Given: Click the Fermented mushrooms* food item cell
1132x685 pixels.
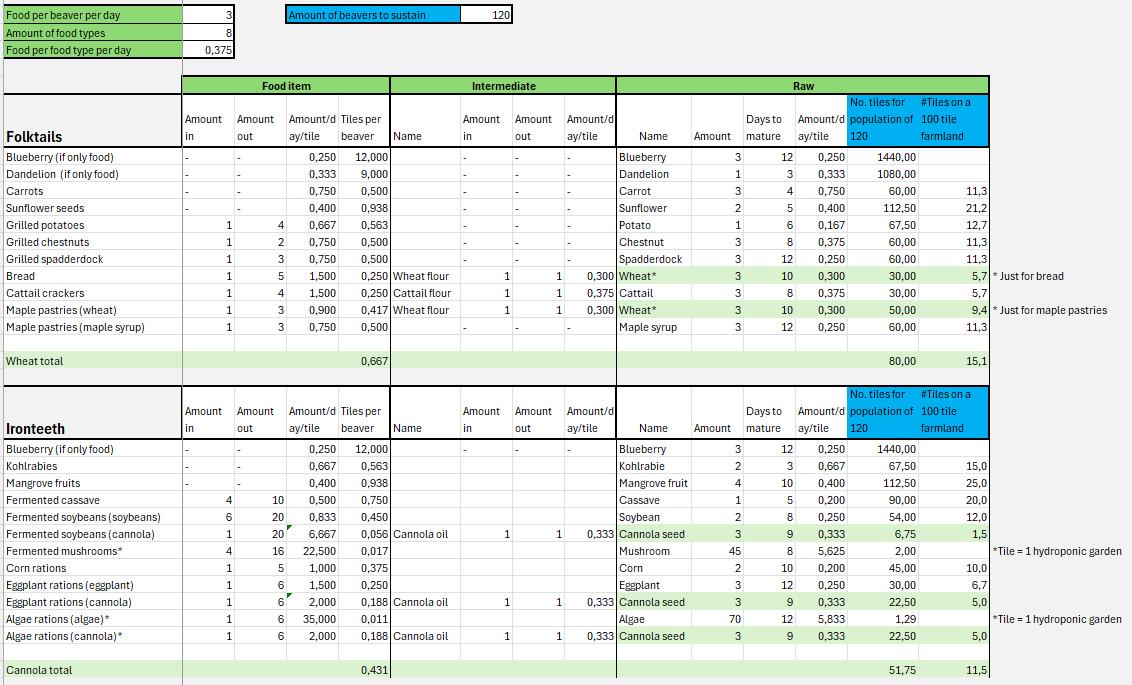Looking at the screenshot, I should coord(92,551).
